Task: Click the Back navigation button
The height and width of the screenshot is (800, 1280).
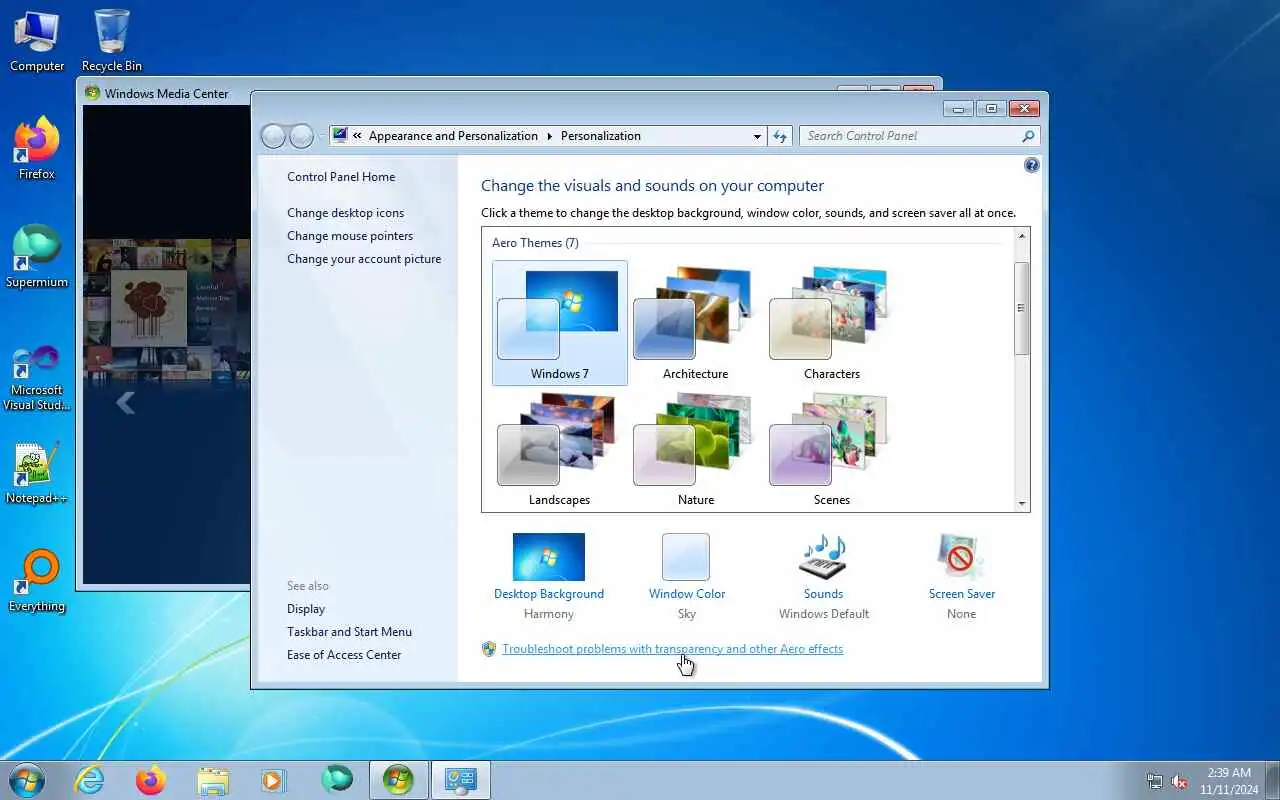Action: tap(273, 136)
